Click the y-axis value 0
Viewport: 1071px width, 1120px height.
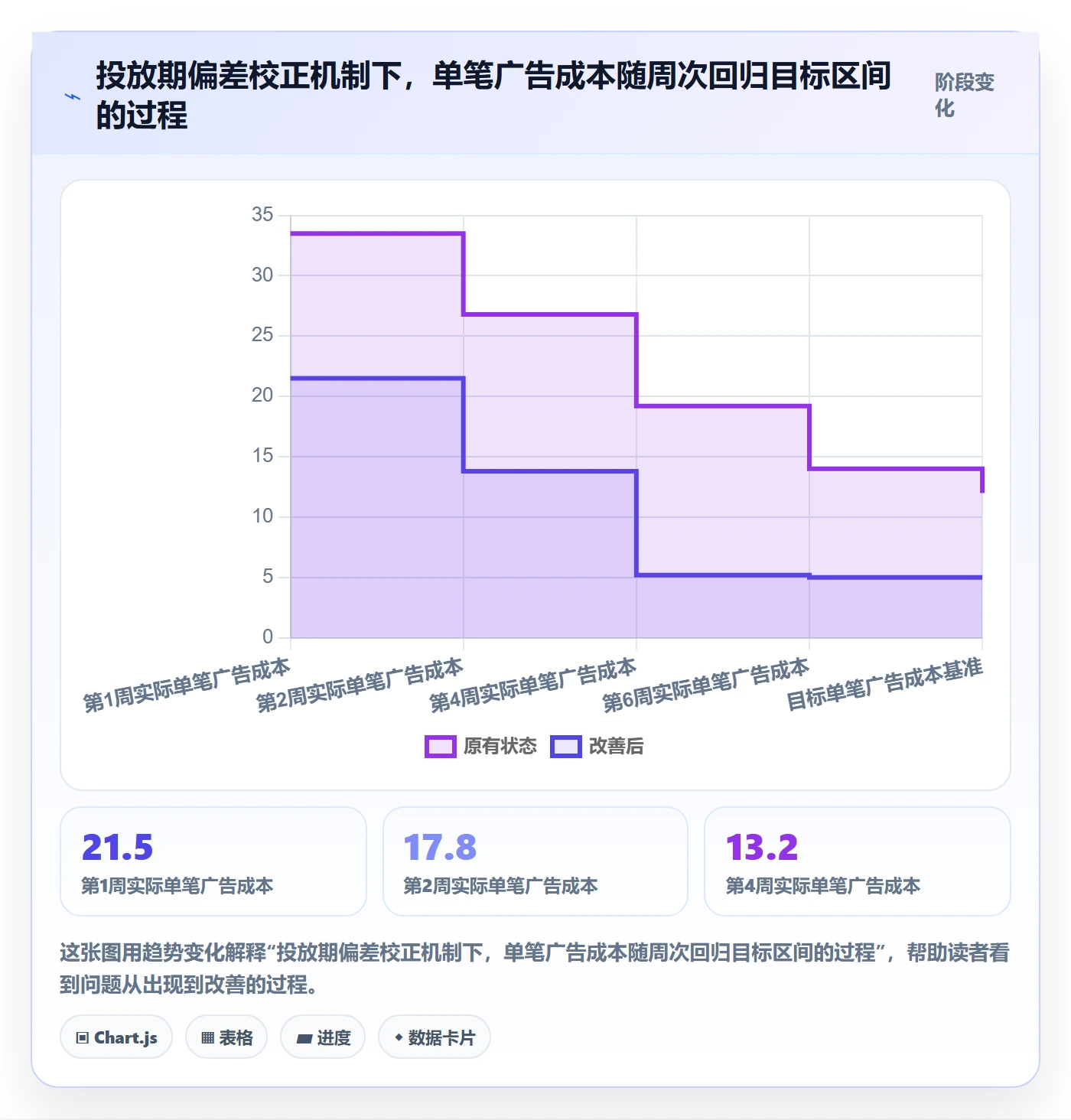[x=268, y=637]
